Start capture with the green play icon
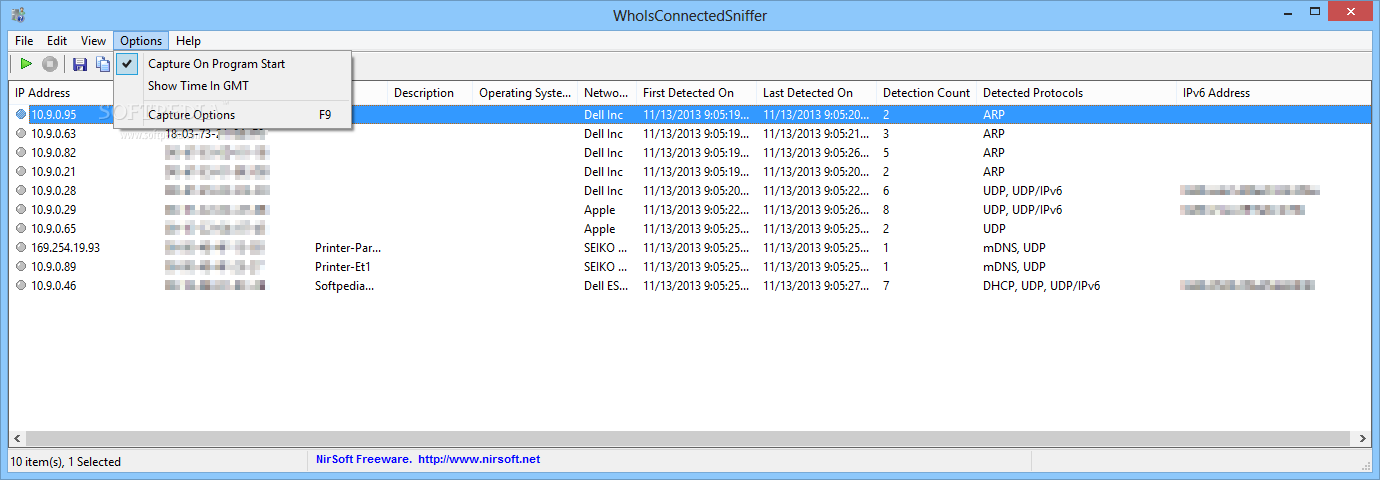1380x480 pixels. tap(26, 64)
